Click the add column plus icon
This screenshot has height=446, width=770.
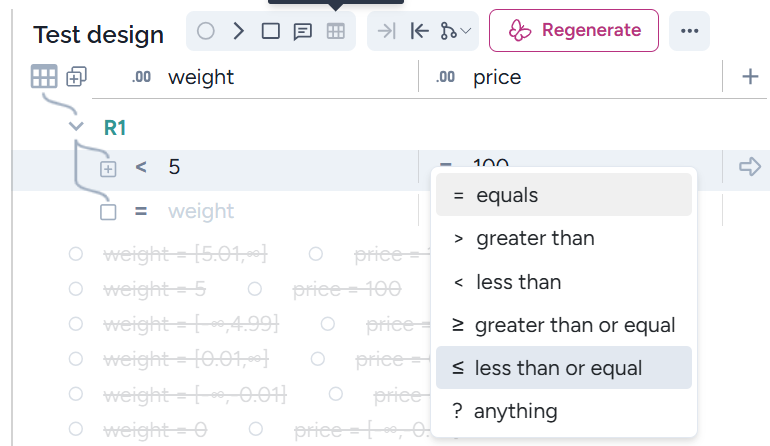750,77
